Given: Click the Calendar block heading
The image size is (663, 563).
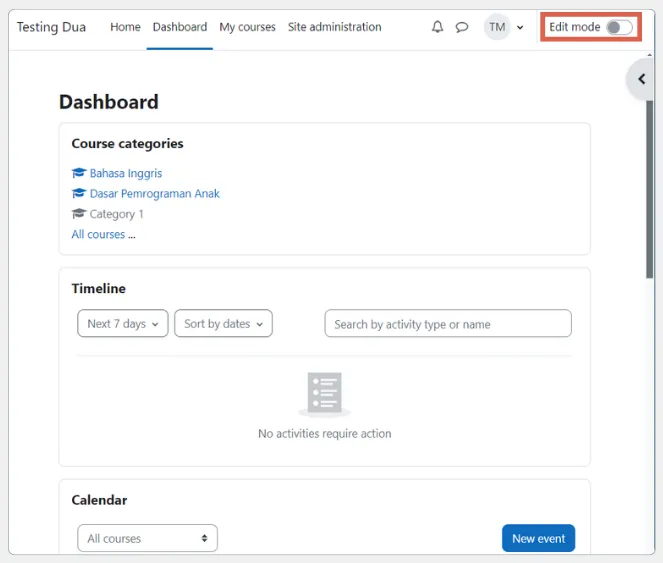Looking at the screenshot, I should coord(99,500).
